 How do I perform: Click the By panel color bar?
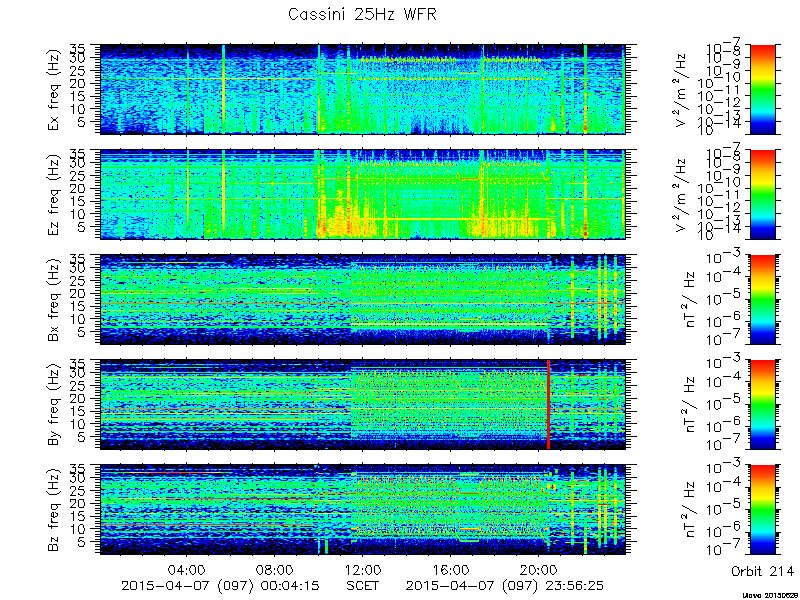[762, 405]
